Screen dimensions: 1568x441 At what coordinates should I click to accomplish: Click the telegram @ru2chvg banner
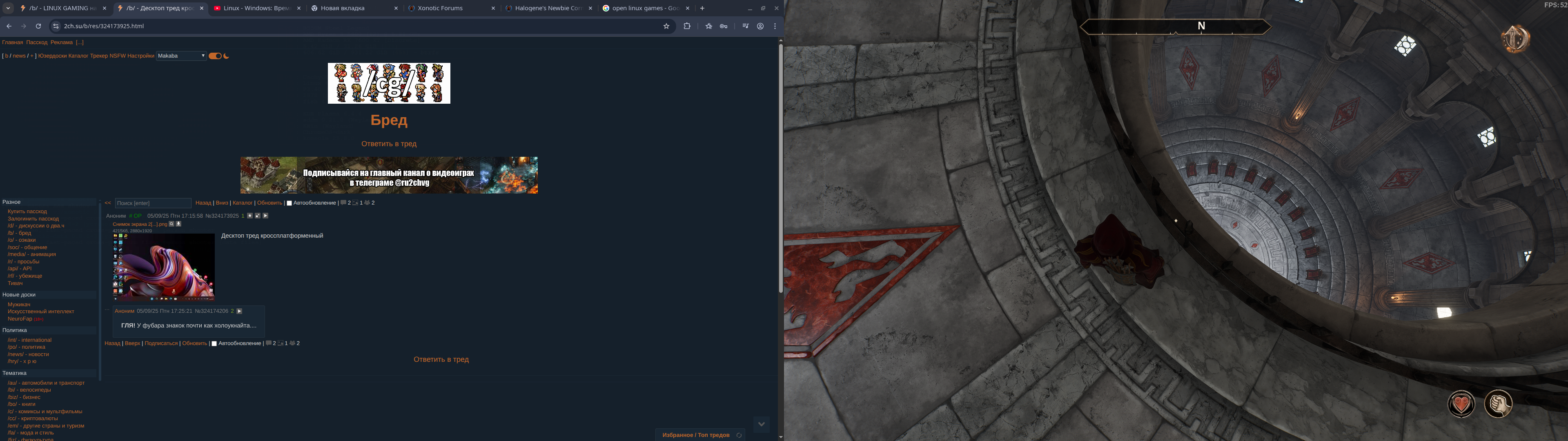[389, 176]
